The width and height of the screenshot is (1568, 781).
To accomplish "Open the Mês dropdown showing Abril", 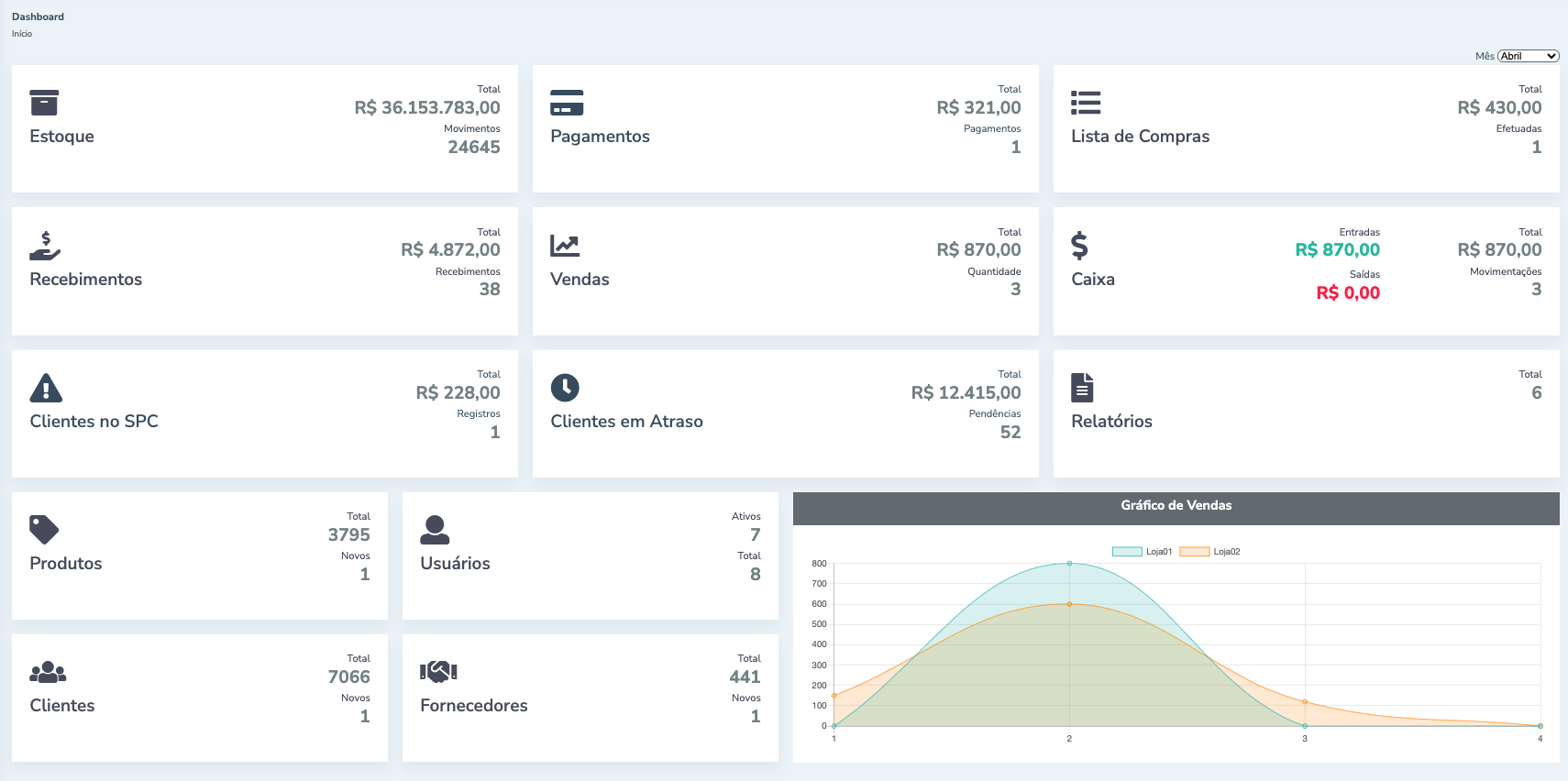I will click(x=1528, y=56).
